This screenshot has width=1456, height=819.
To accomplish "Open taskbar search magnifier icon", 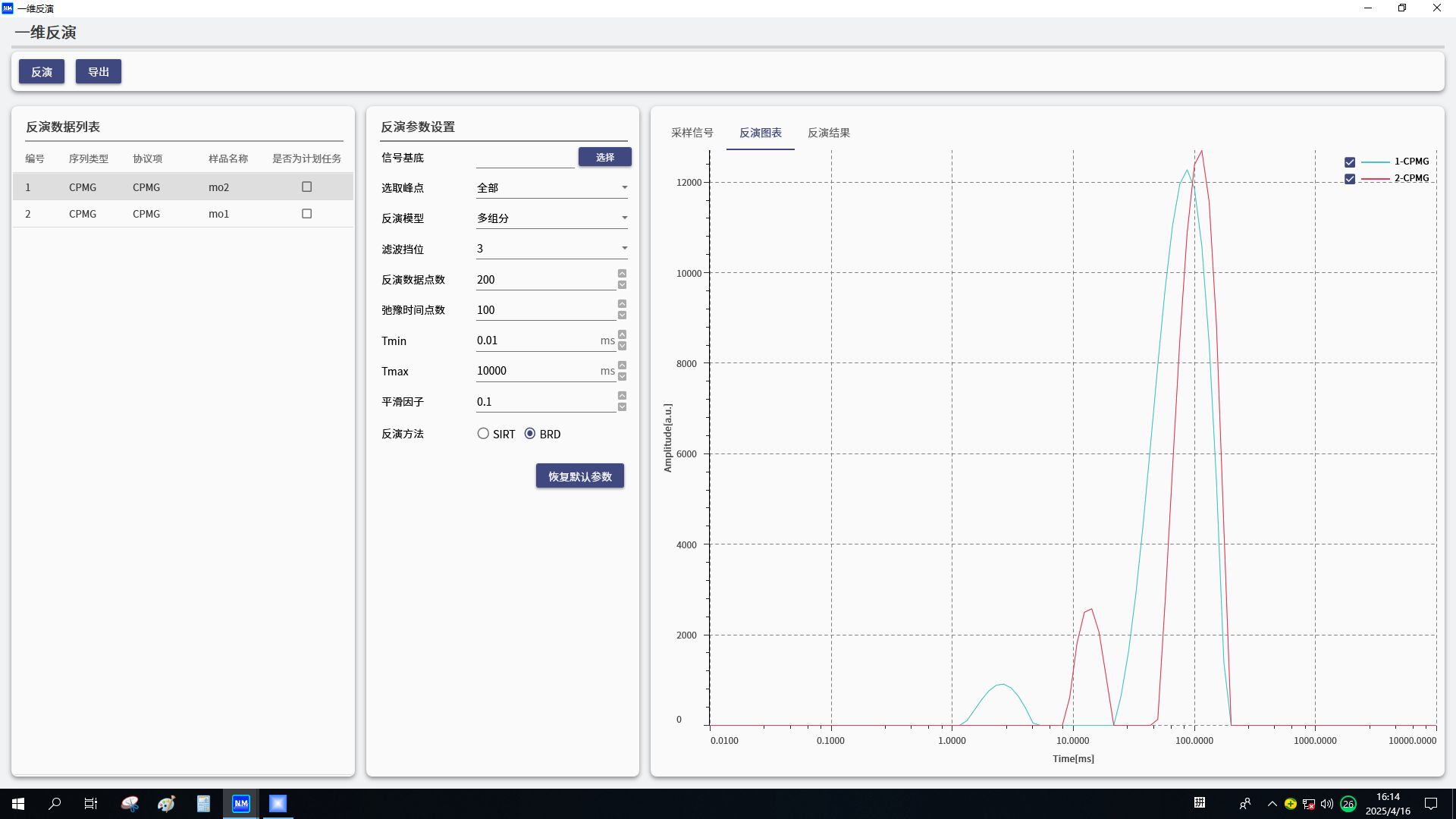I will (x=55, y=804).
